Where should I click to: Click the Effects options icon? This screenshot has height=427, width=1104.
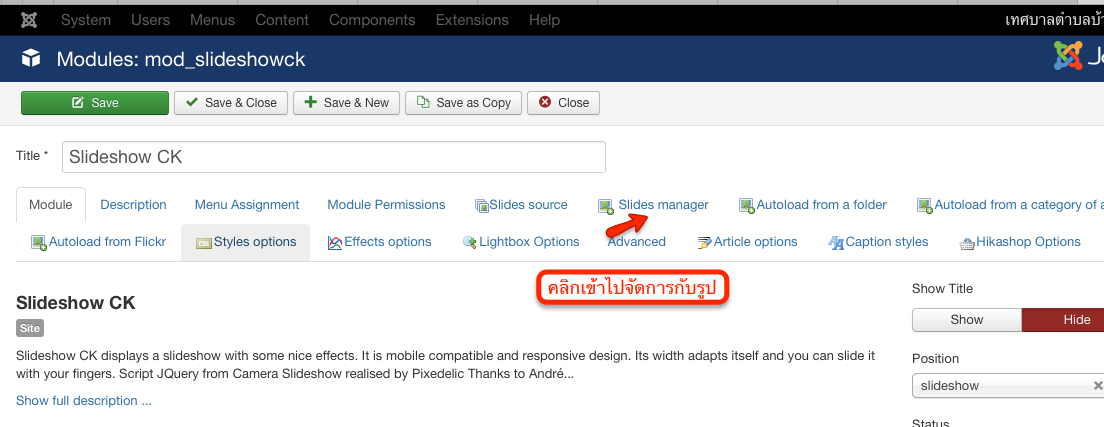tap(336, 242)
